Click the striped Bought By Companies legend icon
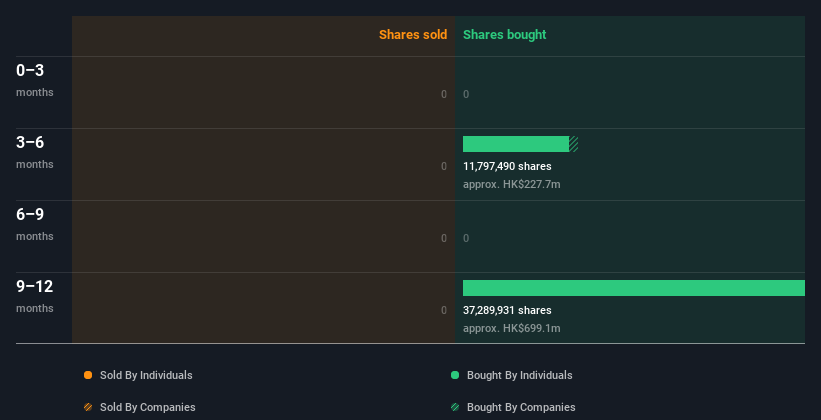821x420 pixels. pyautogui.click(x=455, y=407)
